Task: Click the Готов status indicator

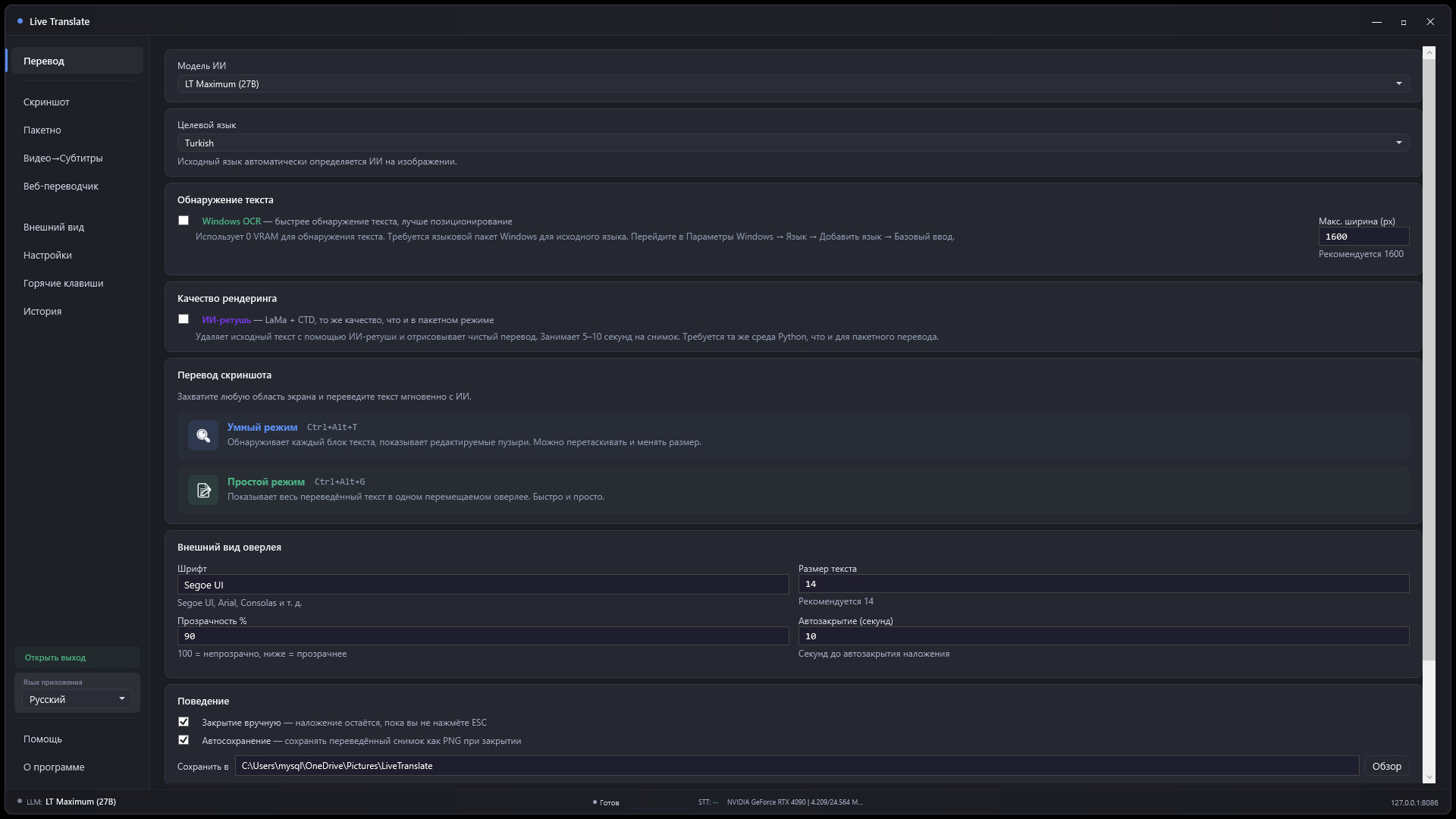Action: (x=606, y=802)
